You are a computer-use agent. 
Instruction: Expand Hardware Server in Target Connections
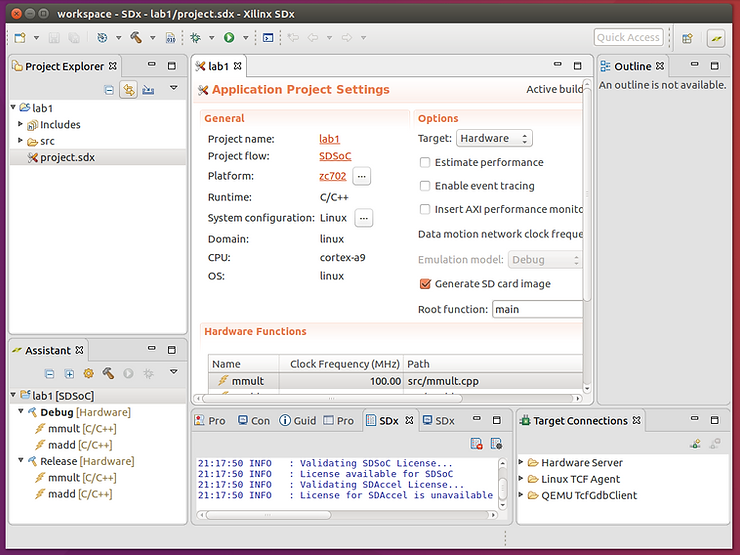(x=521, y=462)
